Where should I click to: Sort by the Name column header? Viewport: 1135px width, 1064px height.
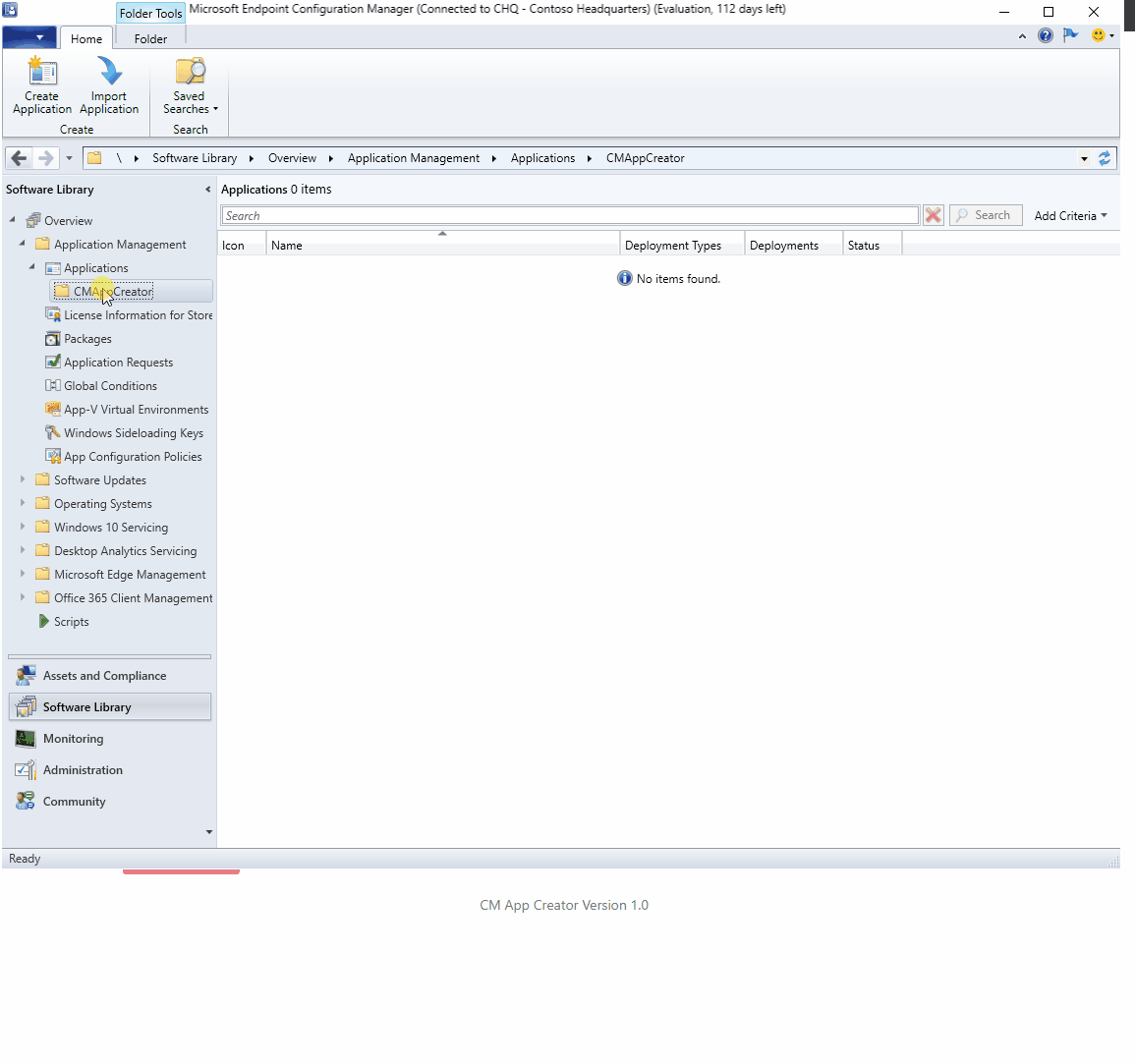pos(443,246)
